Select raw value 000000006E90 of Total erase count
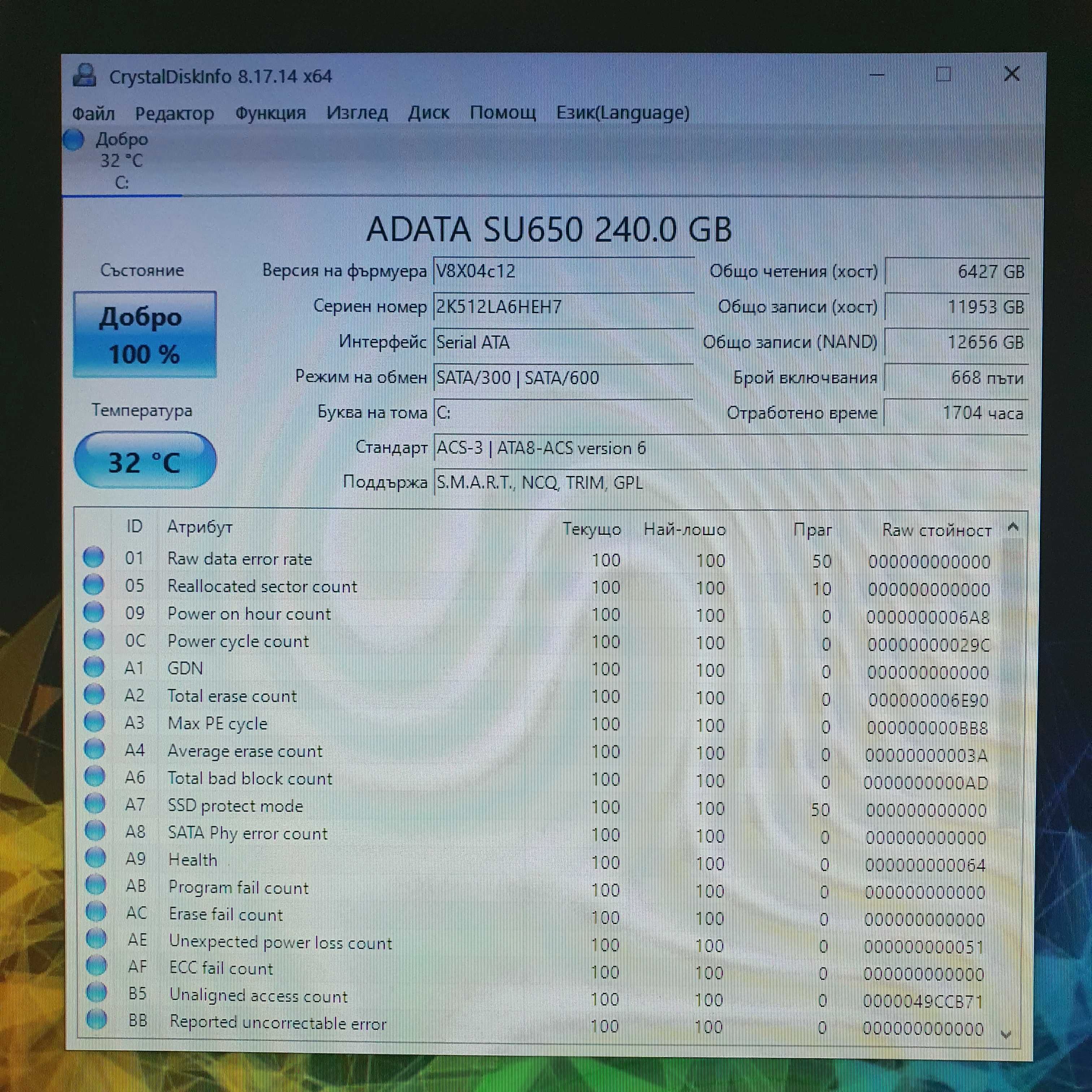The width and height of the screenshot is (1092, 1092). (928, 700)
